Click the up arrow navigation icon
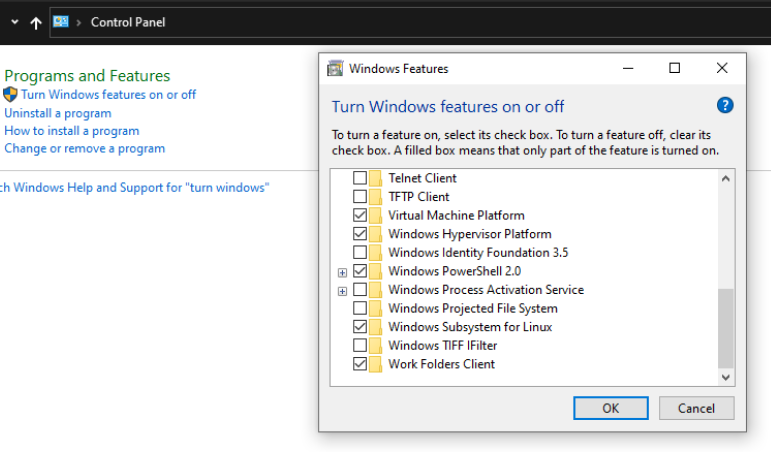 click(36, 23)
